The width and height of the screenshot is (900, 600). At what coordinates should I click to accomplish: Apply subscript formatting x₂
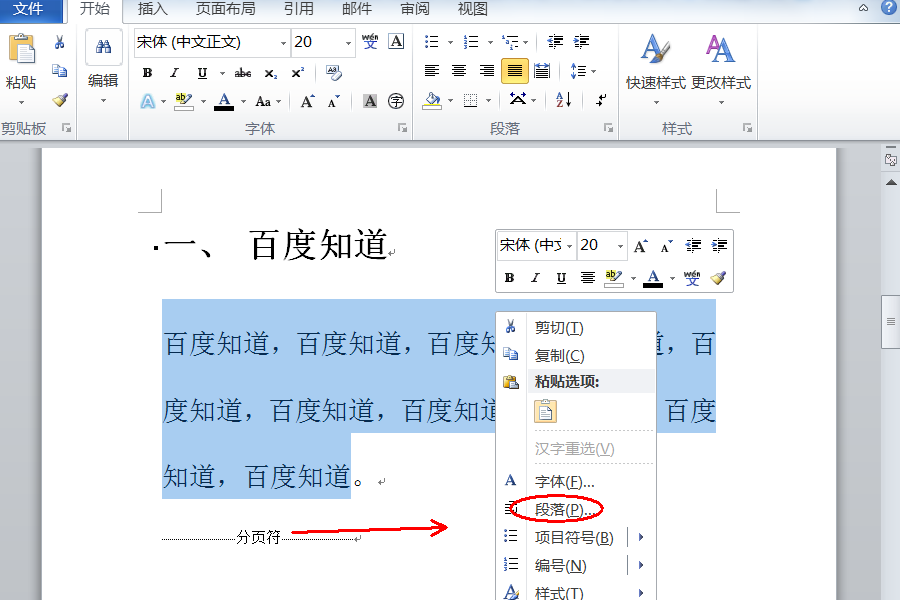(271, 73)
